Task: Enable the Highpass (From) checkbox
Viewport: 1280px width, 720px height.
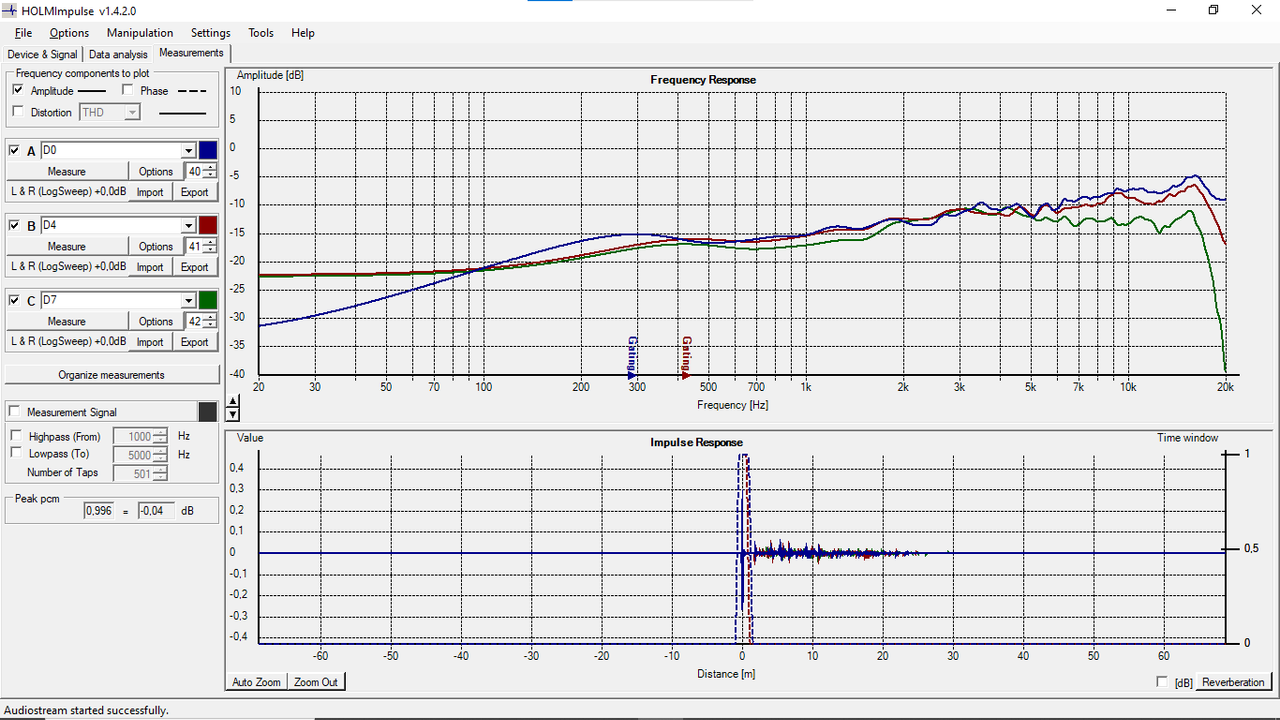Action: (16, 436)
